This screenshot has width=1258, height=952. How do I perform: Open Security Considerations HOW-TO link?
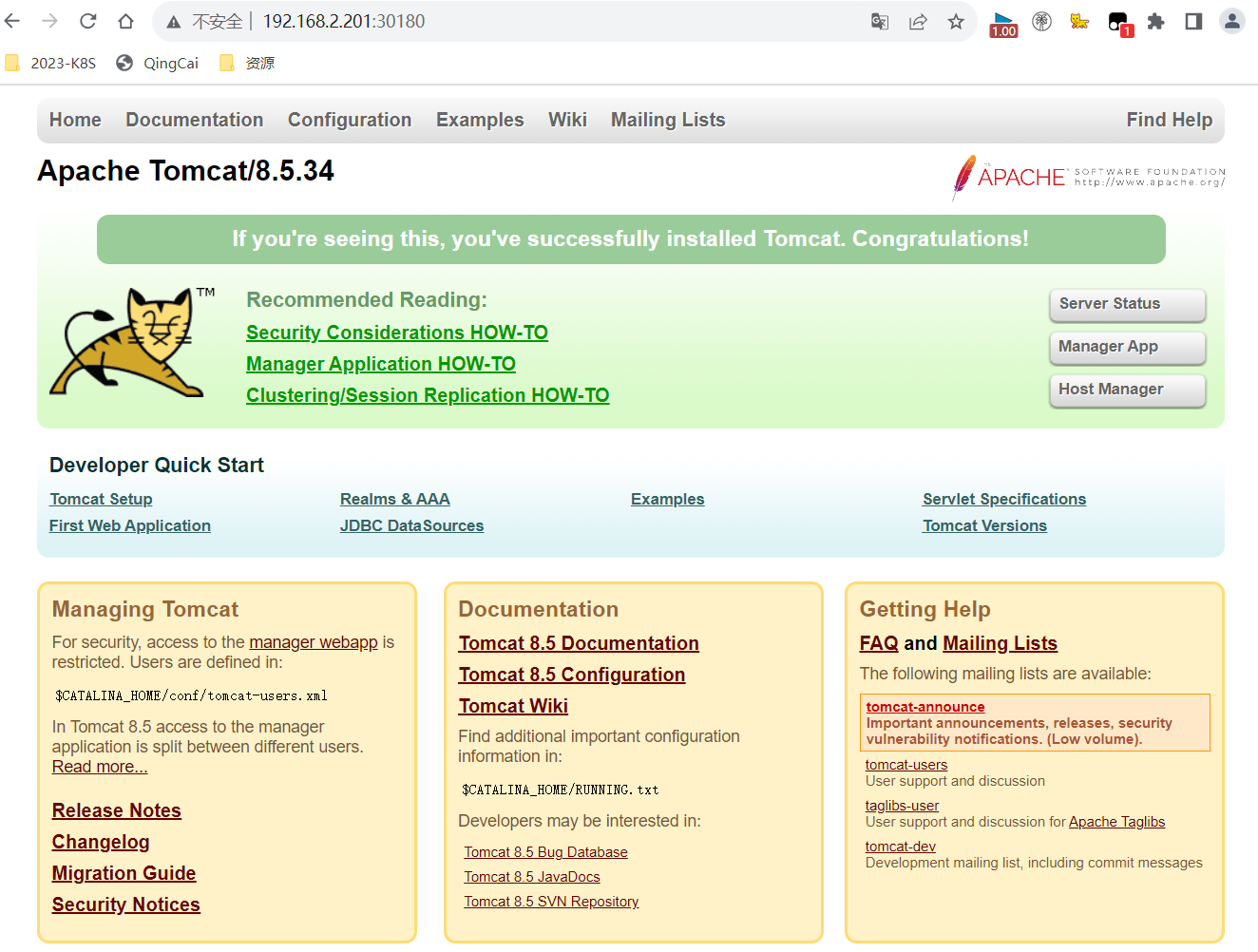[396, 333]
